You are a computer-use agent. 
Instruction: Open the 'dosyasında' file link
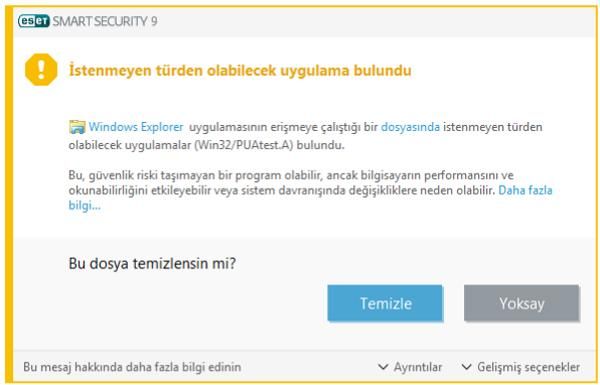(x=410, y=127)
